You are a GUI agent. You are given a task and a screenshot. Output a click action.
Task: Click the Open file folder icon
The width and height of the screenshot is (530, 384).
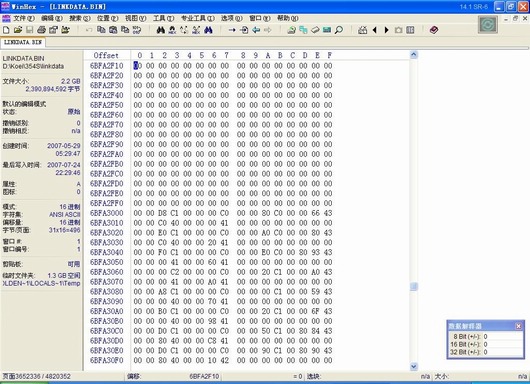pyautogui.click(x=18, y=30)
